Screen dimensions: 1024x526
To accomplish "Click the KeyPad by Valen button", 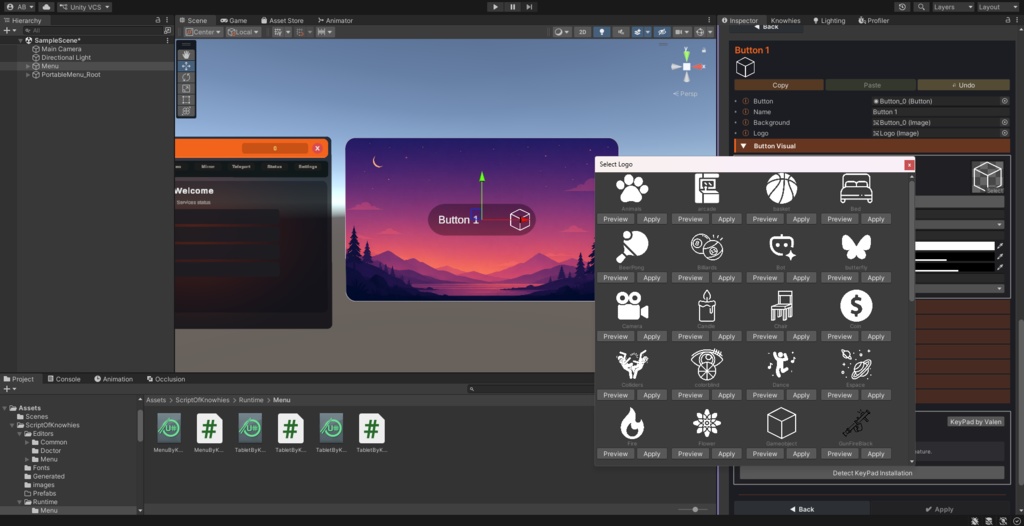I will point(975,421).
